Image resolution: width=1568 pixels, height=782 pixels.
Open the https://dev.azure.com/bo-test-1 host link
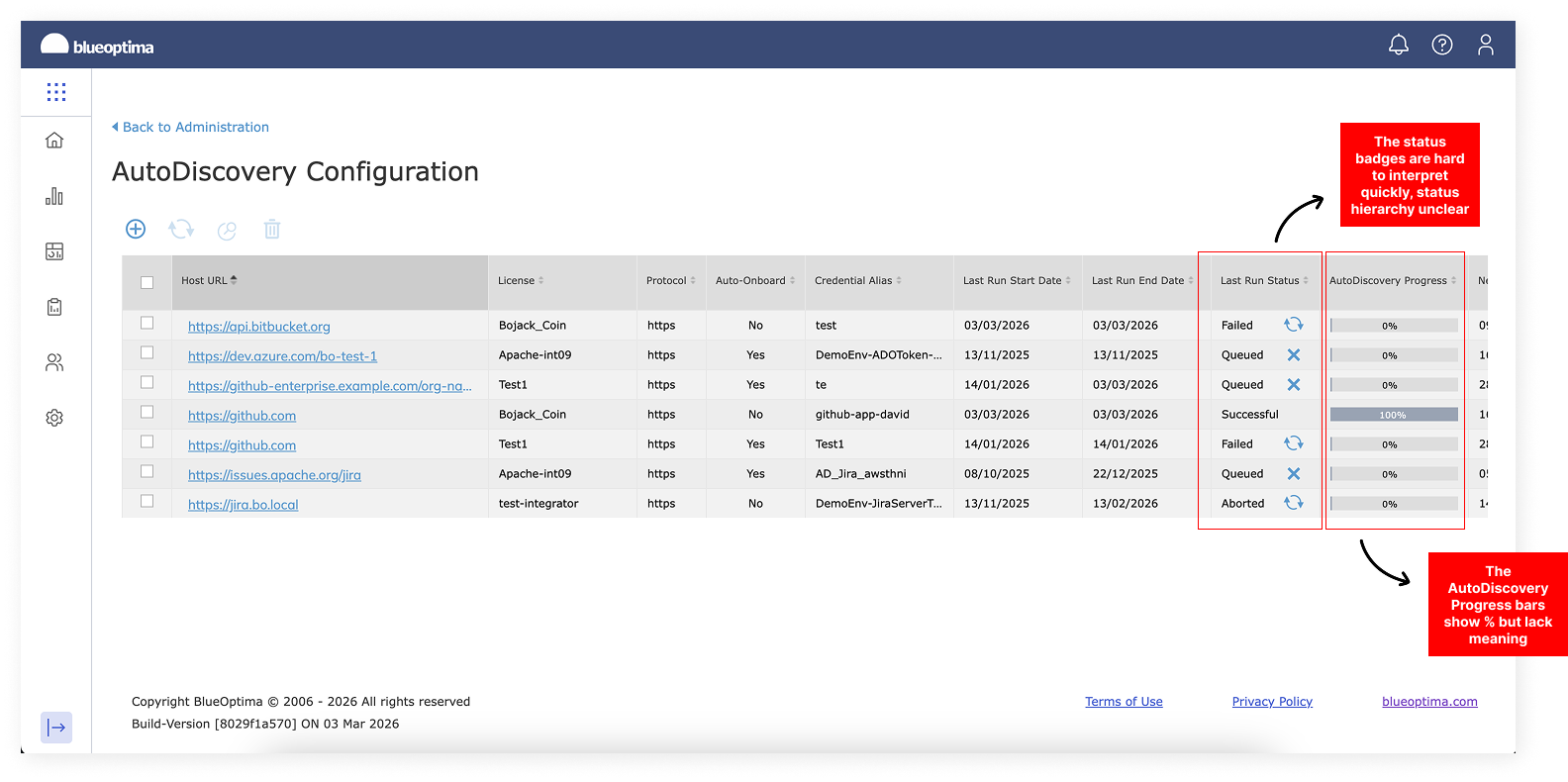pos(282,356)
